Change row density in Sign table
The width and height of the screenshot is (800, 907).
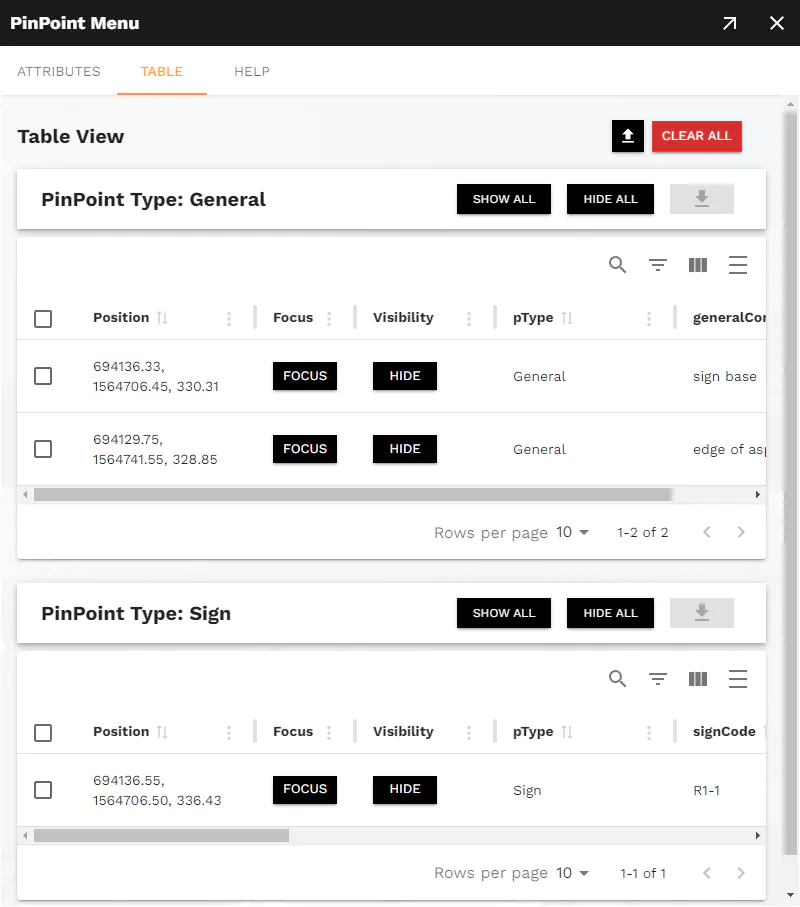pyautogui.click(x=738, y=679)
